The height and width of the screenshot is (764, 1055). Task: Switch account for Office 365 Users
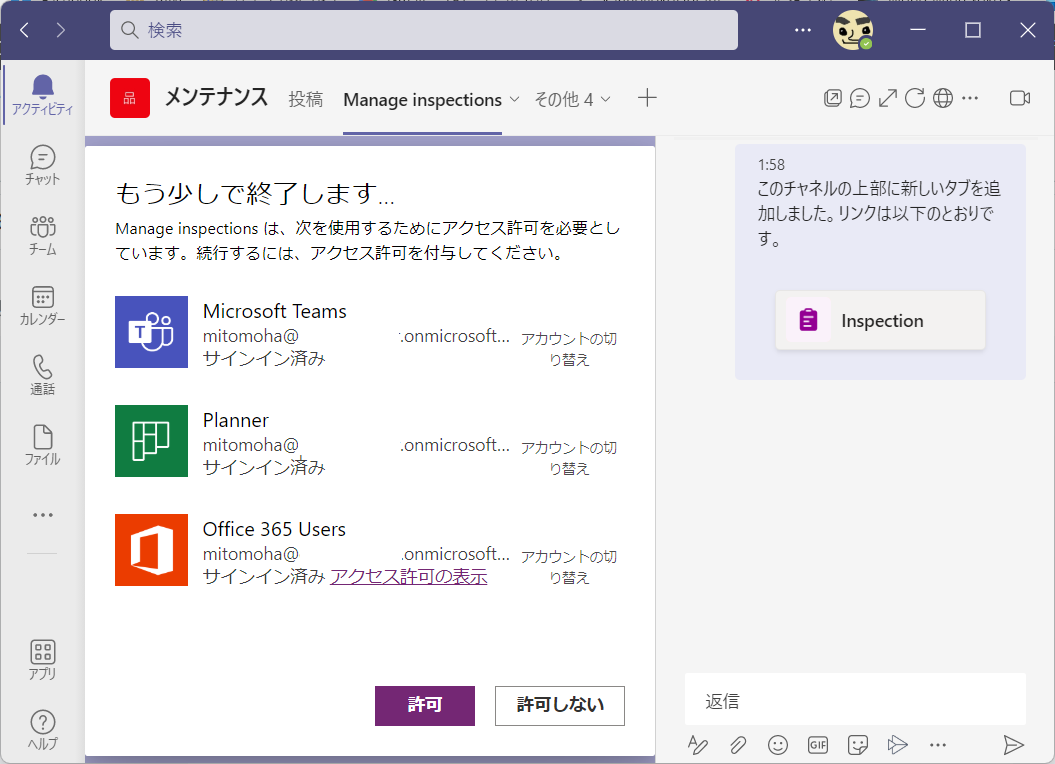click(569, 567)
